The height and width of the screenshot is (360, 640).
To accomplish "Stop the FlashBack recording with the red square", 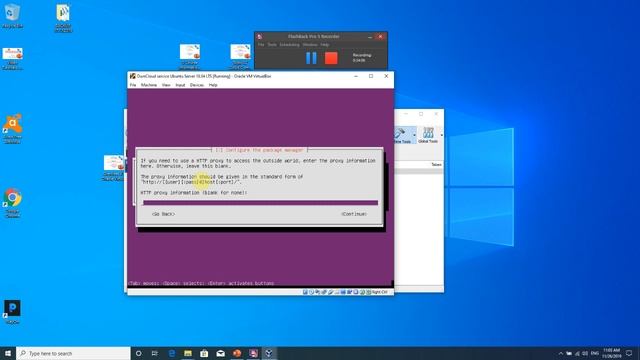I will [x=331, y=58].
